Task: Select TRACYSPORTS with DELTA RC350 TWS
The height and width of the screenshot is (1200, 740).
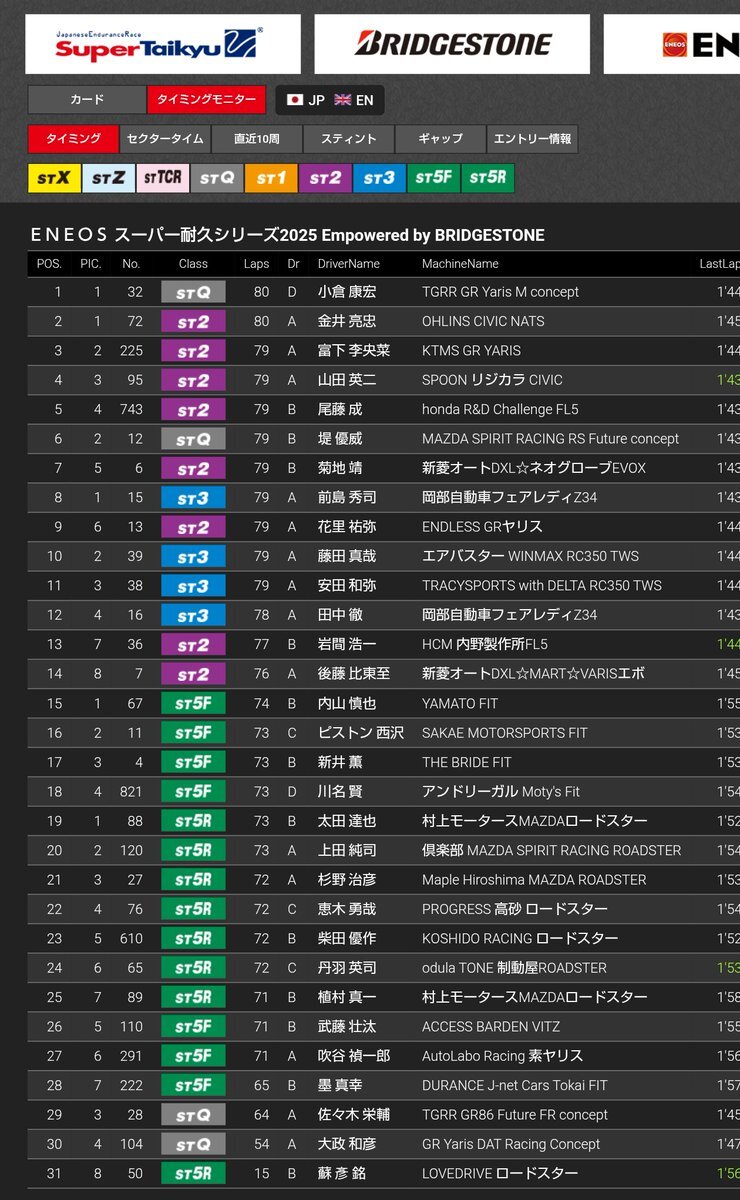Action: point(542,585)
